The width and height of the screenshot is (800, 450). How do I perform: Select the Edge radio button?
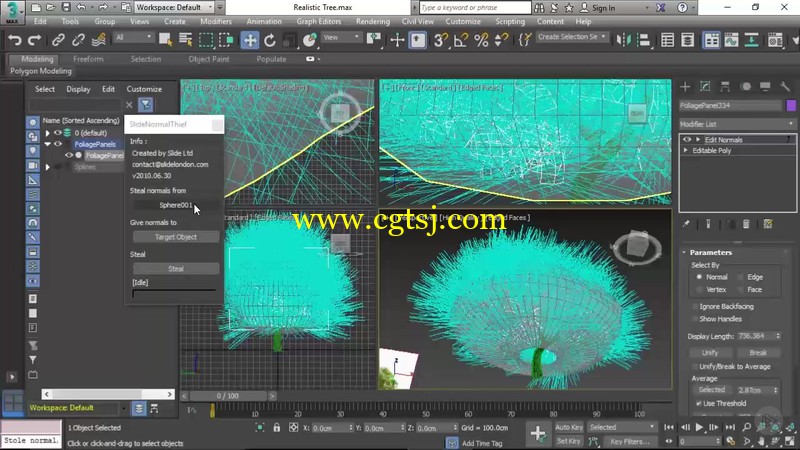pyautogui.click(x=740, y=277)
